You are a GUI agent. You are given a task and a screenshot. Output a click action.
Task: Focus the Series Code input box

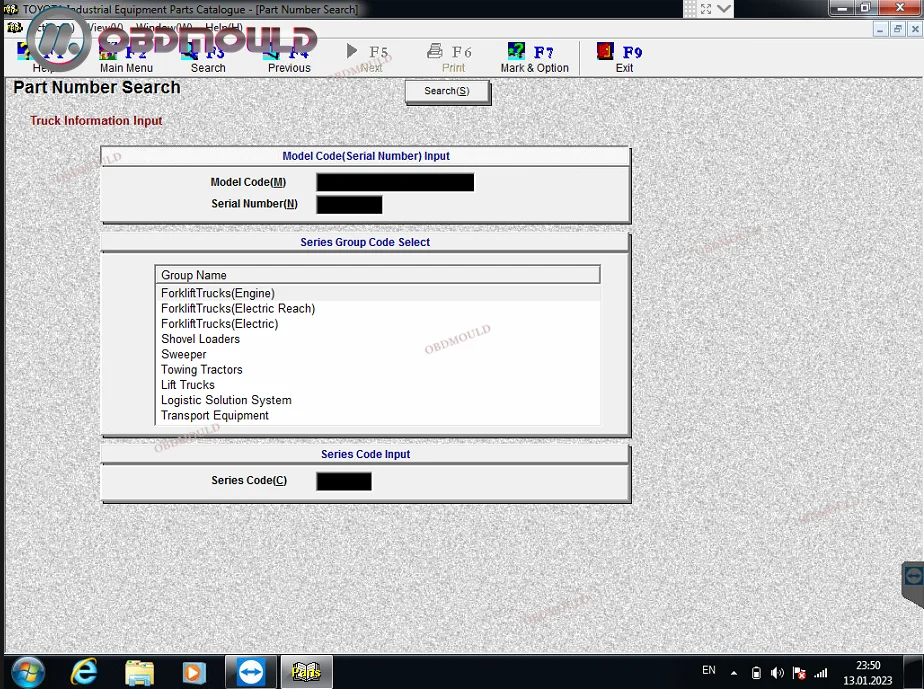(x=343, y=481)
